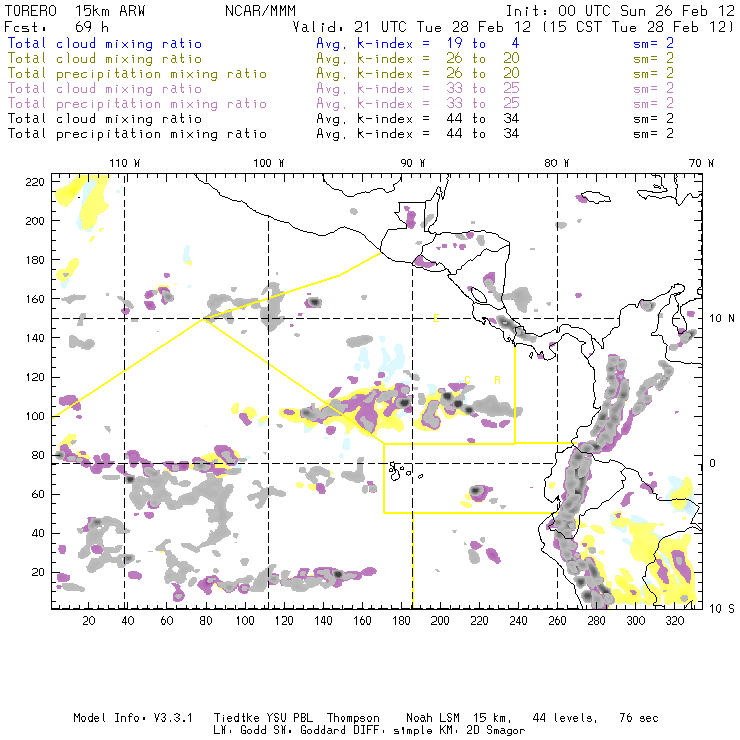Click the "10 N" latitude label
740x740 pixels.
[722, 319]
